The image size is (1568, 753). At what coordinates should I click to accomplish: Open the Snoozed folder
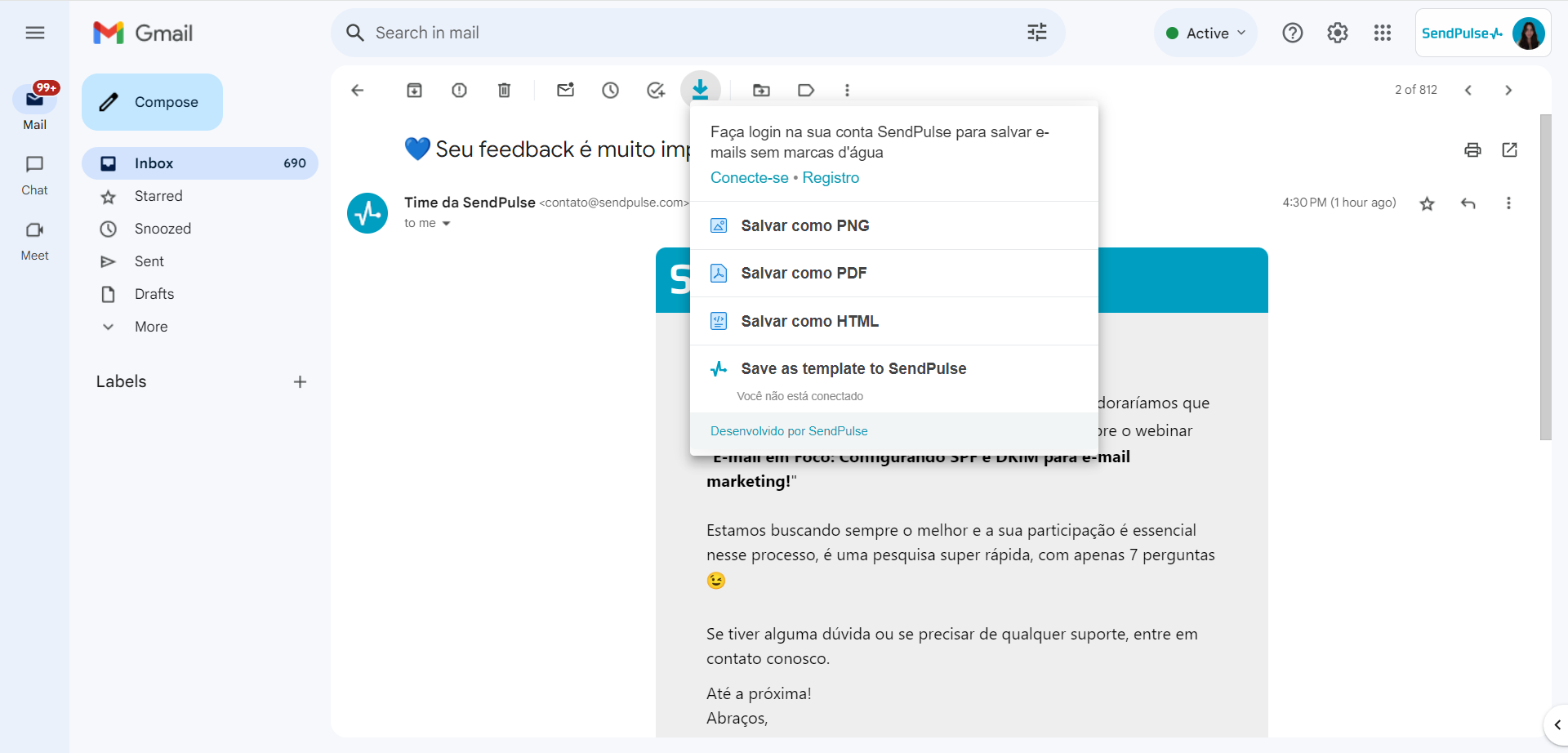point(200,229)
